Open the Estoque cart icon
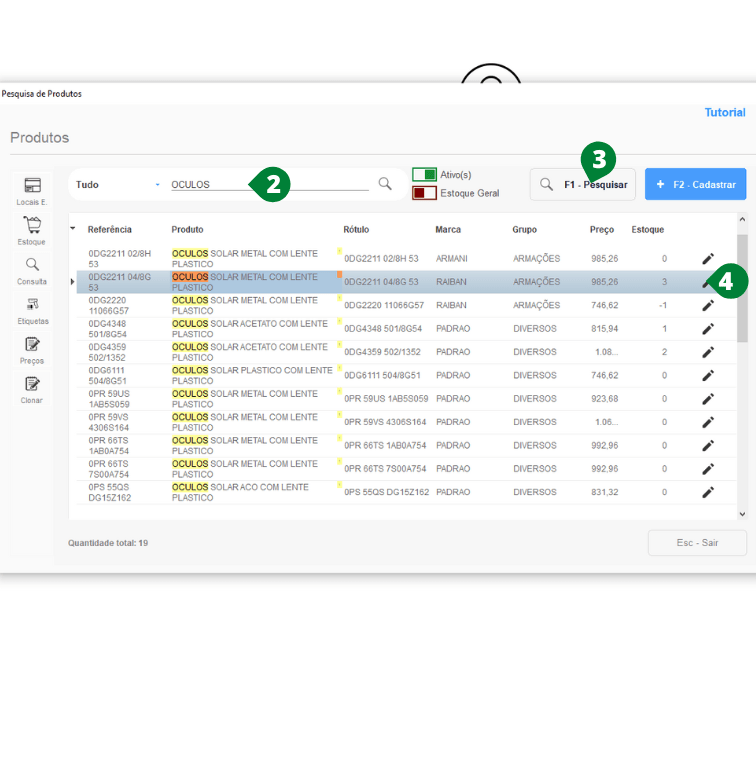This screenshot has width=756, height=760. 32,230
